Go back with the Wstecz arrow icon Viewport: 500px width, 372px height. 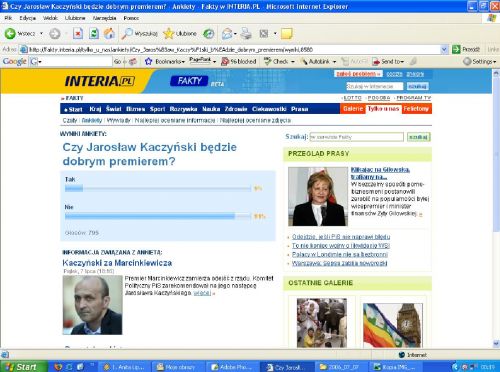[x=10, y=33]
